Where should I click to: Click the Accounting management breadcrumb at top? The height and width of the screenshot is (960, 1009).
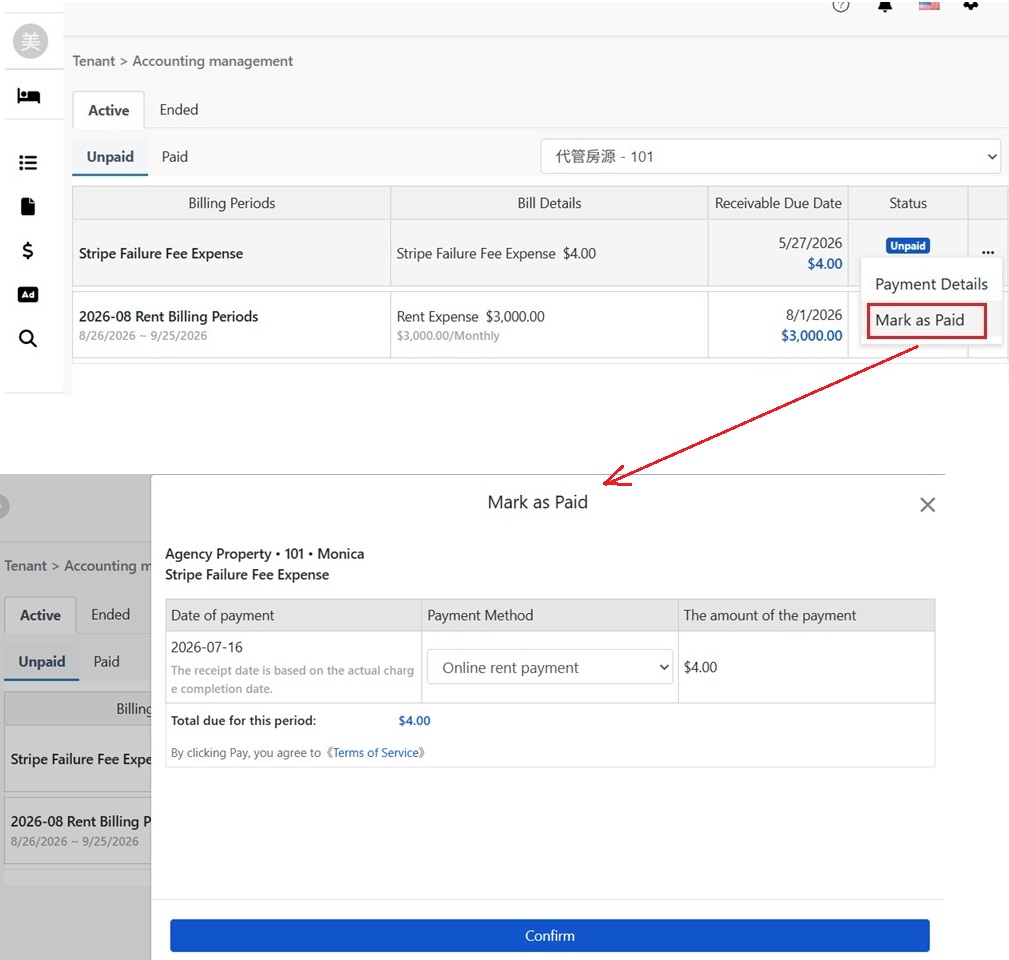click(212, 61)
